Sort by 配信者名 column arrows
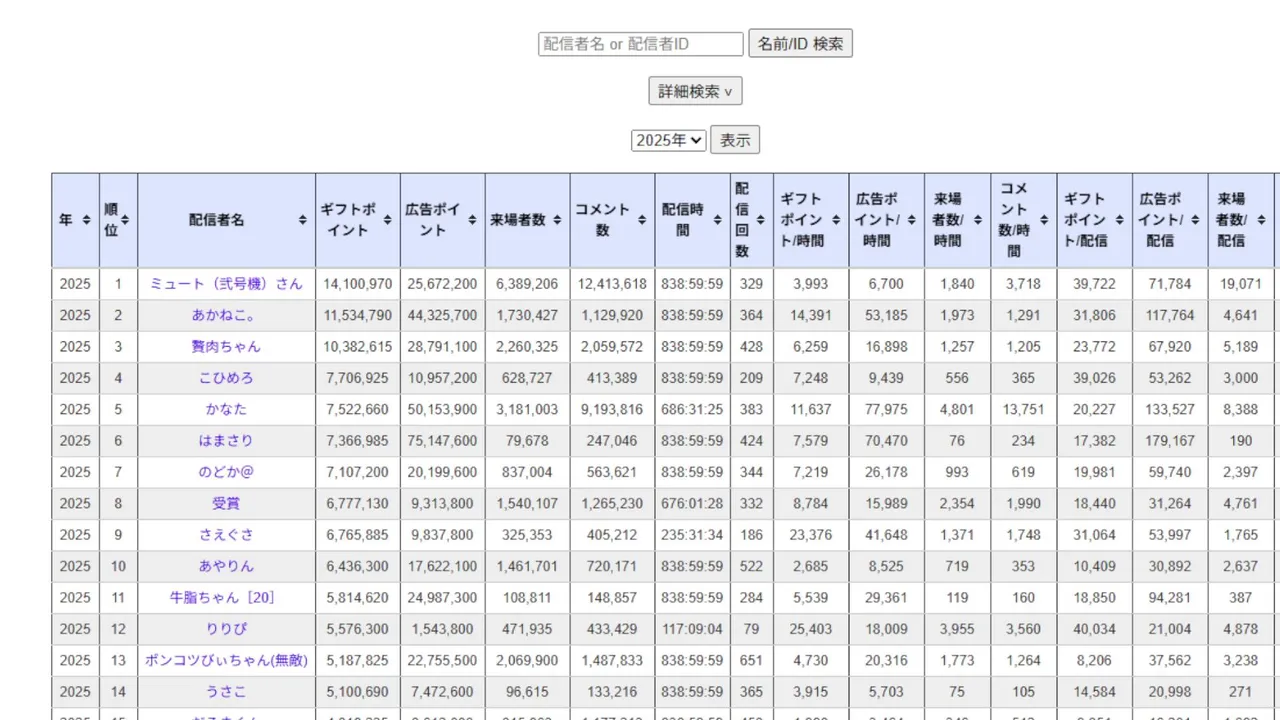 point(302,220)
